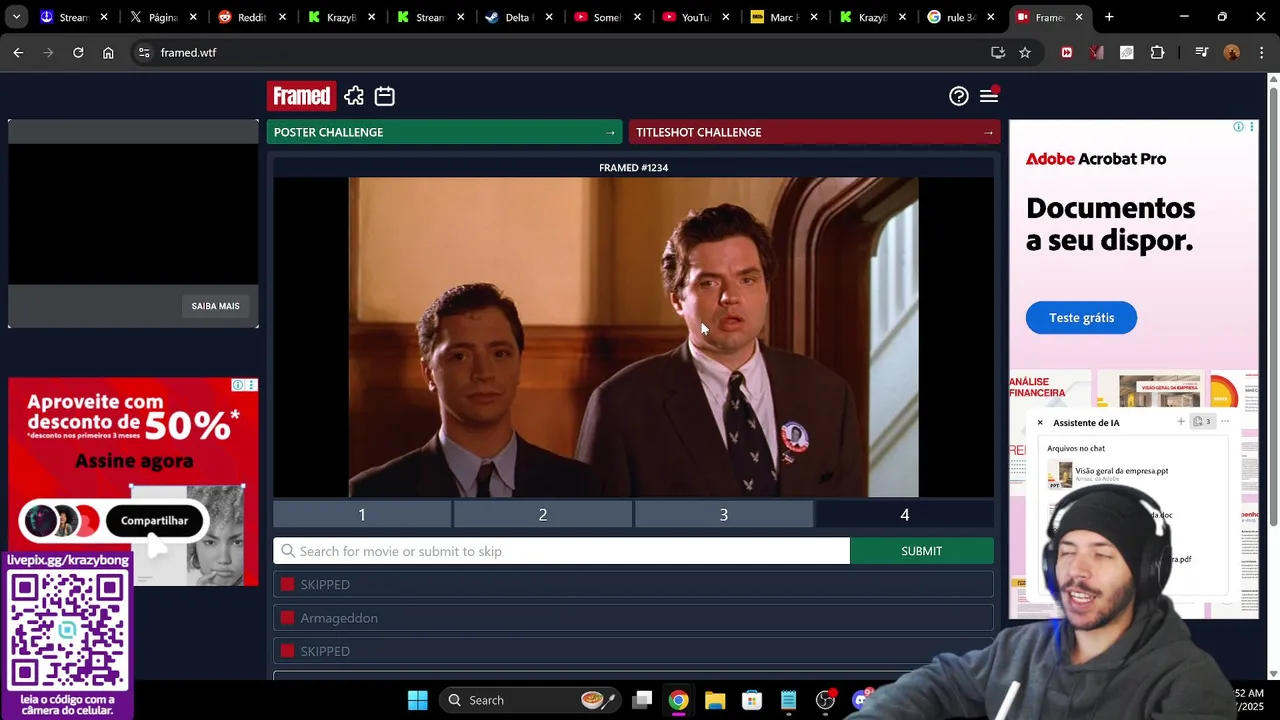This screenshot has height=720, width=1280.
Task: Click the first SKIPPED guess row
Action: (633, 584)
